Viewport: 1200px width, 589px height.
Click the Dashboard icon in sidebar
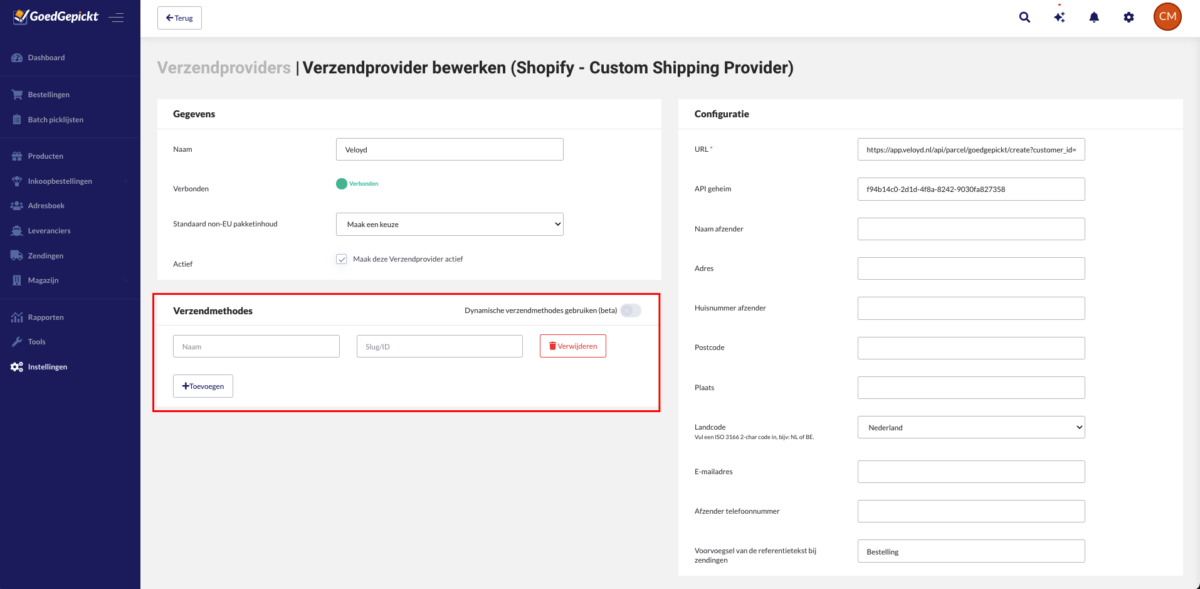tap(17, 58)
